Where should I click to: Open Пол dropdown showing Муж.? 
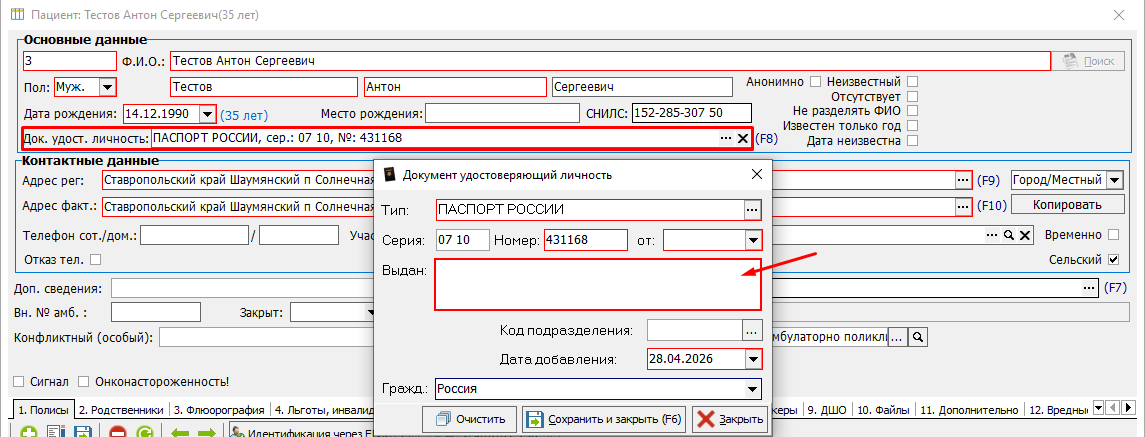pos(107,88)
